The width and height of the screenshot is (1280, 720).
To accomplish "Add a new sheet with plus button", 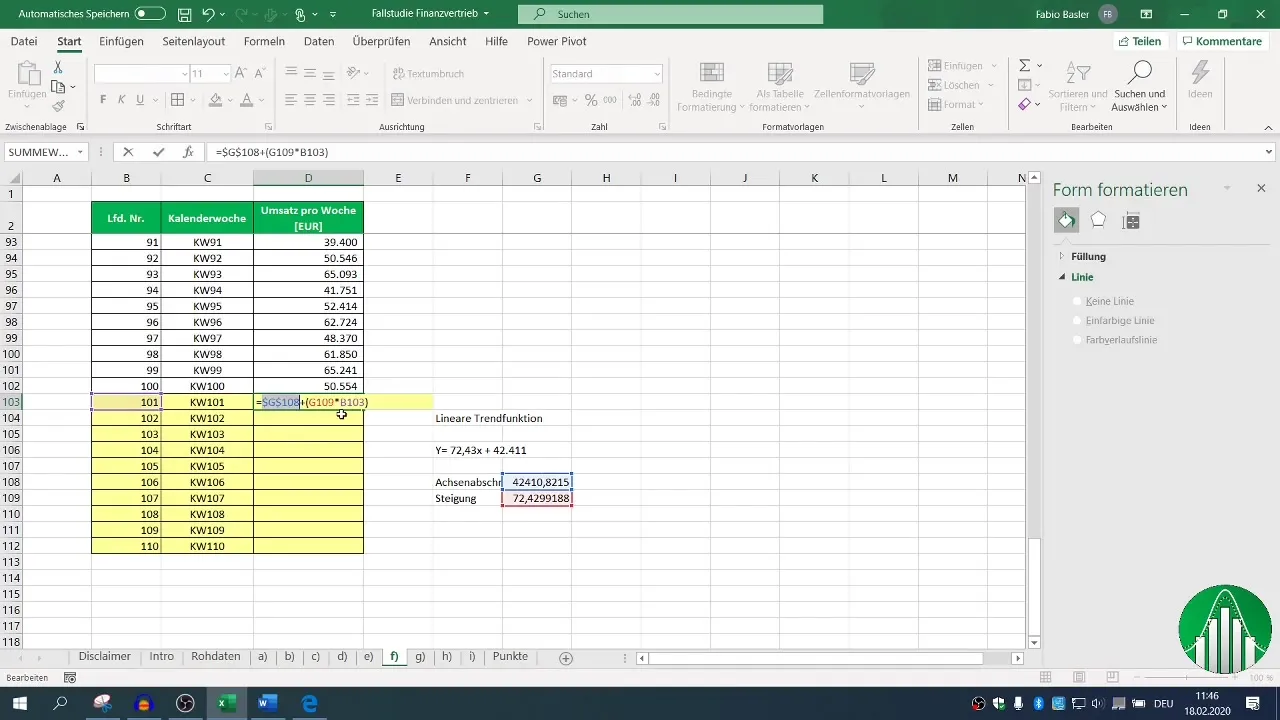I will [566, 658].
